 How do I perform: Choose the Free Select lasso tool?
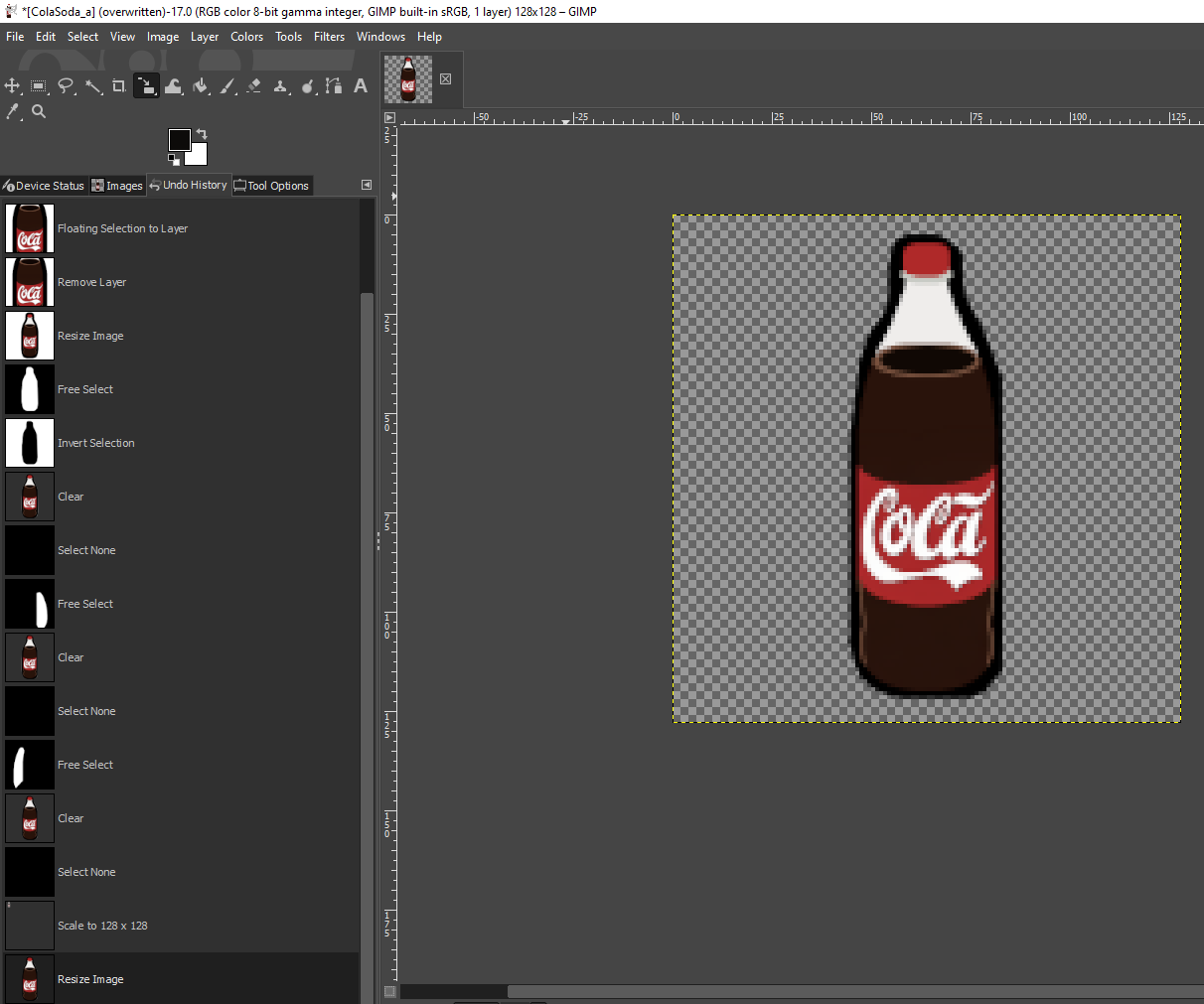click(66, 86)
